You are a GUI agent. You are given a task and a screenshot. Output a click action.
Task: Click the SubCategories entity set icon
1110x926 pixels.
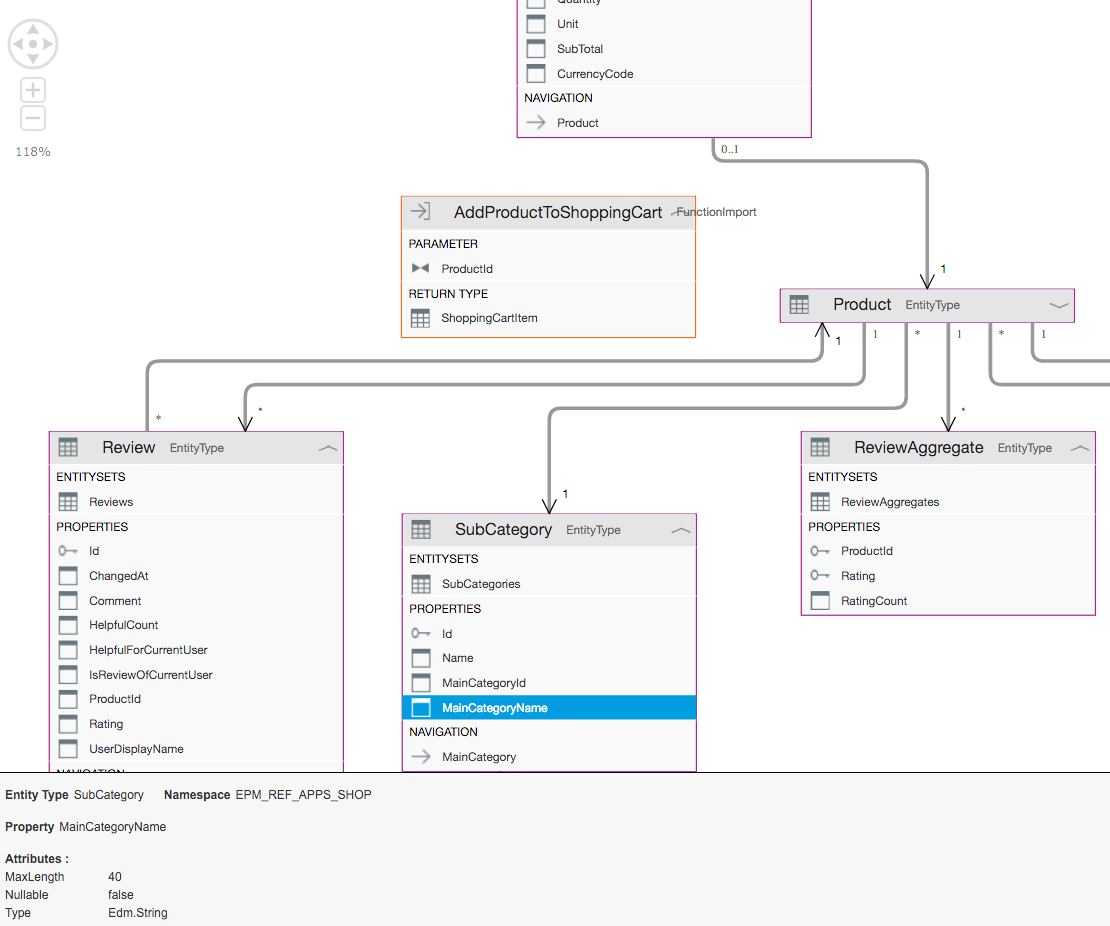421,584
